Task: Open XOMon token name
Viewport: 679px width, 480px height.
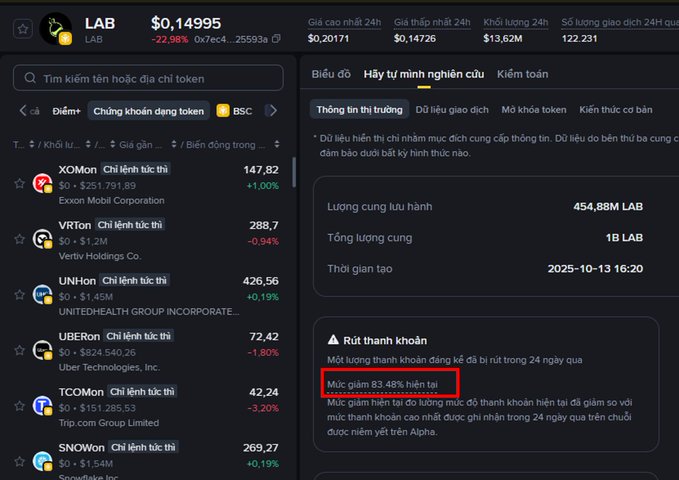Action: tap(78, 170)
